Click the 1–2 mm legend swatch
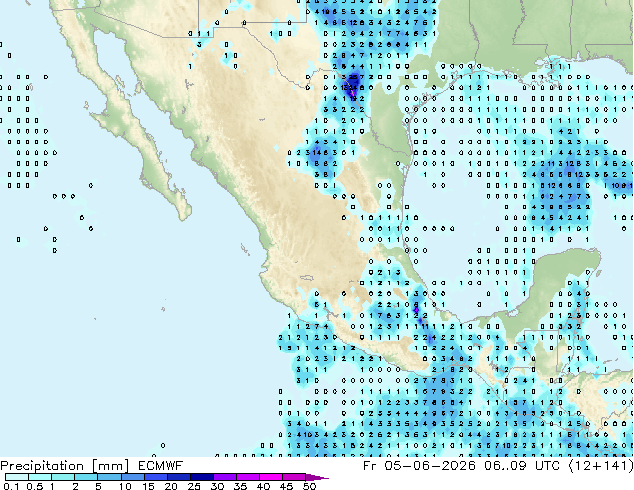The width and height of the screenshot is (634, 490). pyautogui.click(x=63, y=477)
